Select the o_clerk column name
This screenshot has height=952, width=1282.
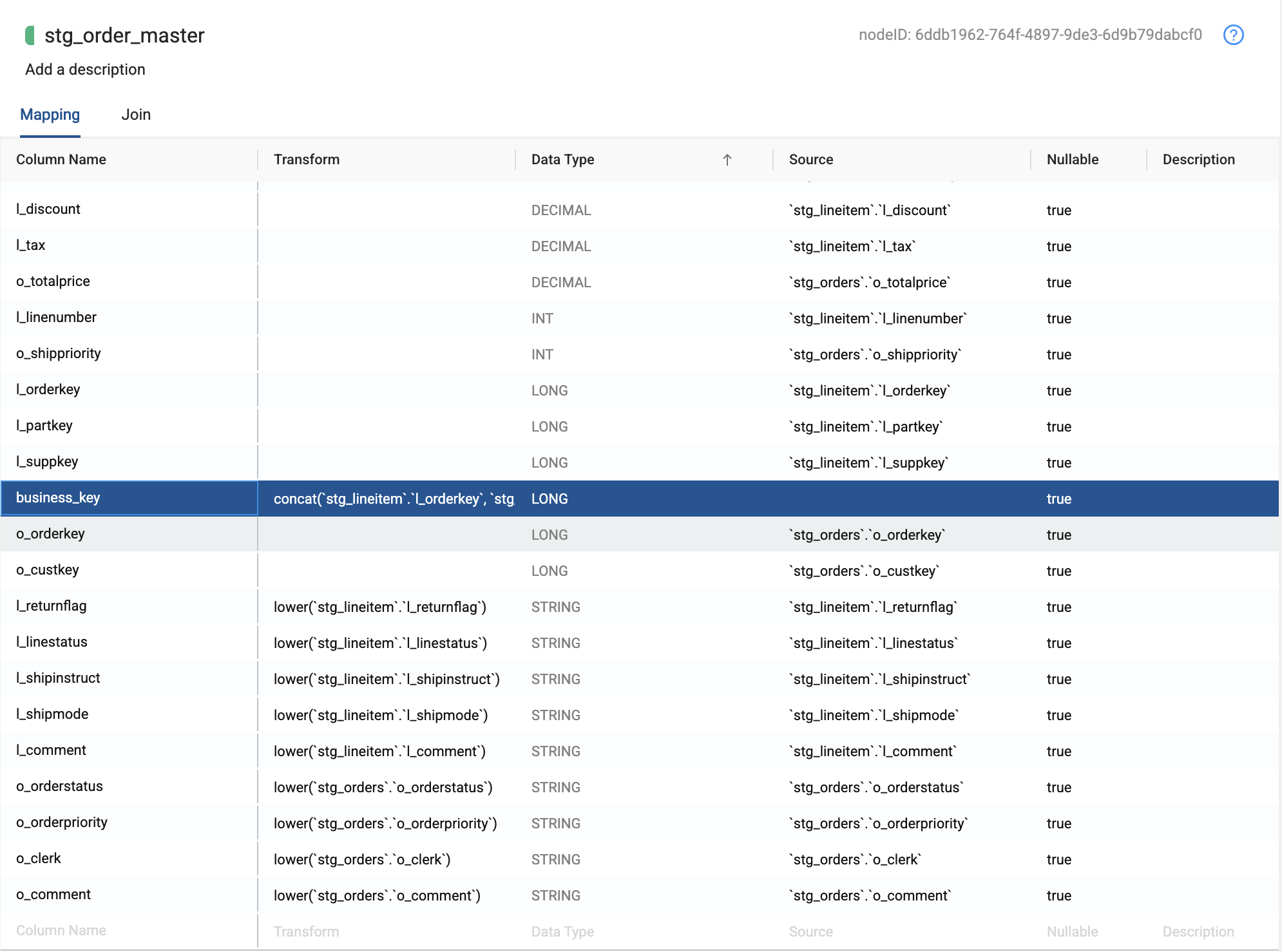click(x=39, y=859)
